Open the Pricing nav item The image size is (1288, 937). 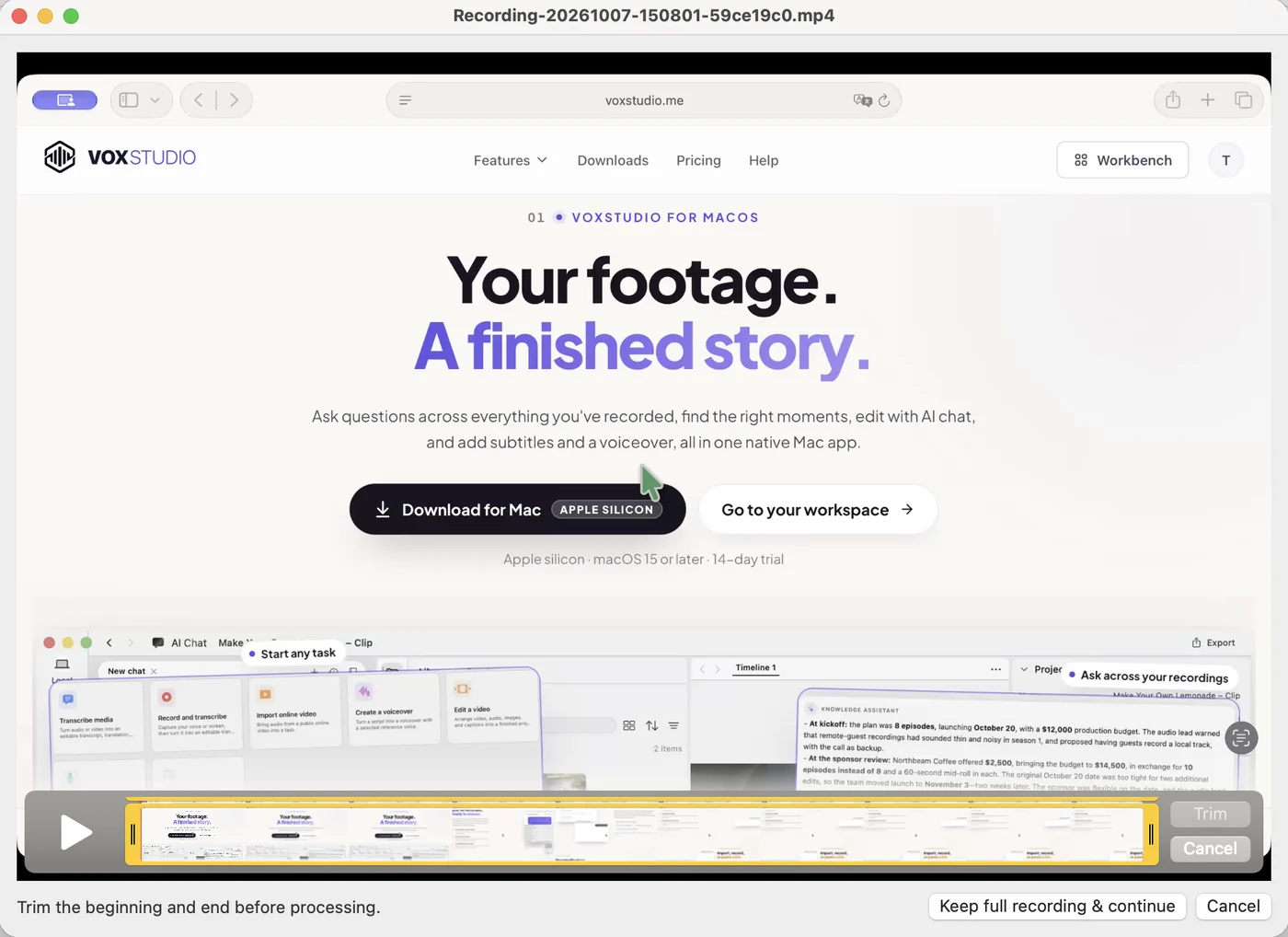click(698, 160)
